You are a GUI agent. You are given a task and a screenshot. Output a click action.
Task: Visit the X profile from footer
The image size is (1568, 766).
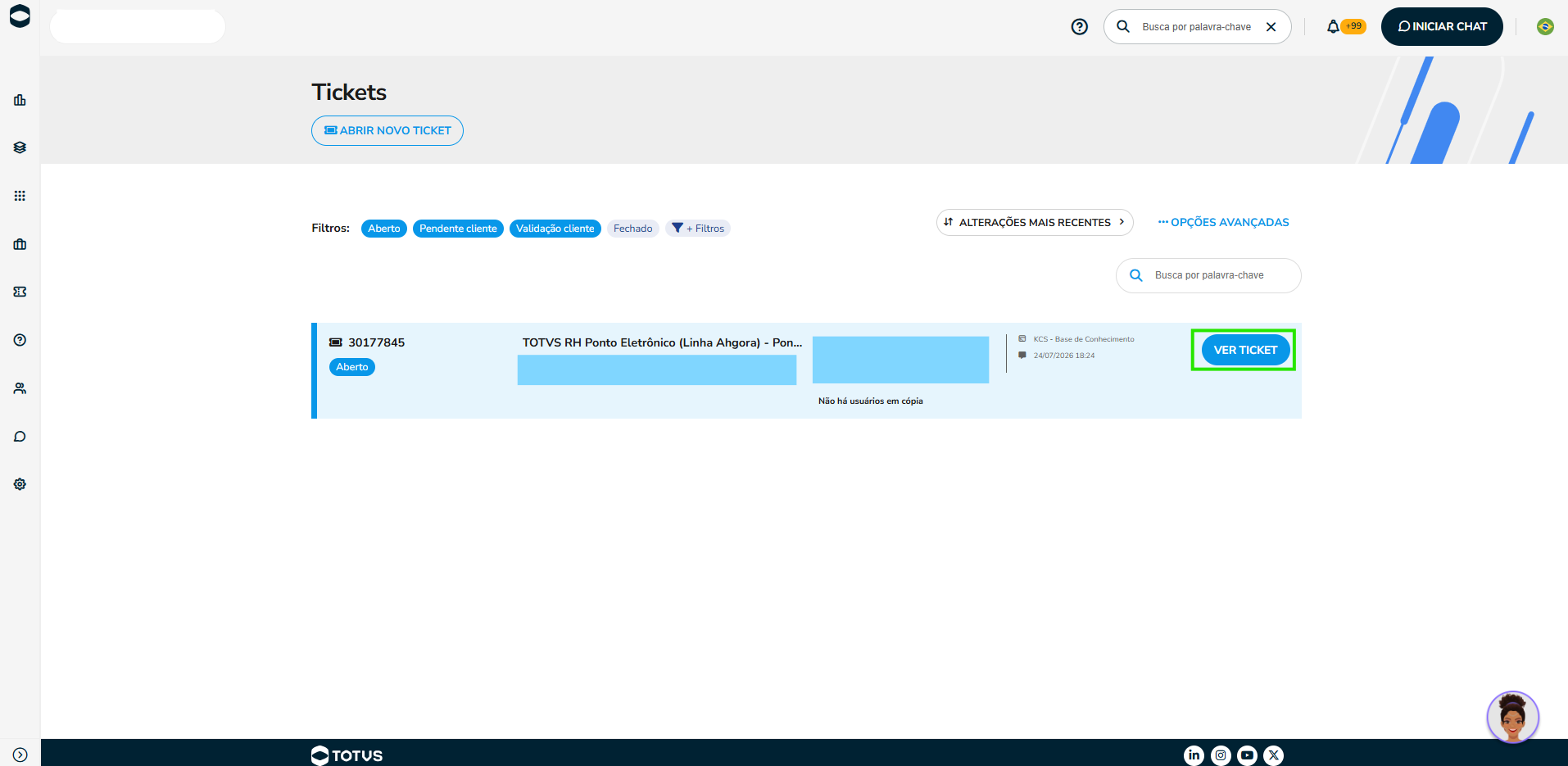(1273, 755)
